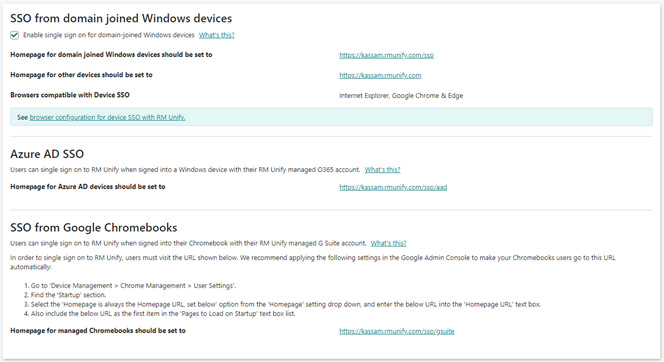Open https://kassam.rmunify.com/sso link
Screen dimensions: 664x362
pyautogui.click(x=386, y=55)
